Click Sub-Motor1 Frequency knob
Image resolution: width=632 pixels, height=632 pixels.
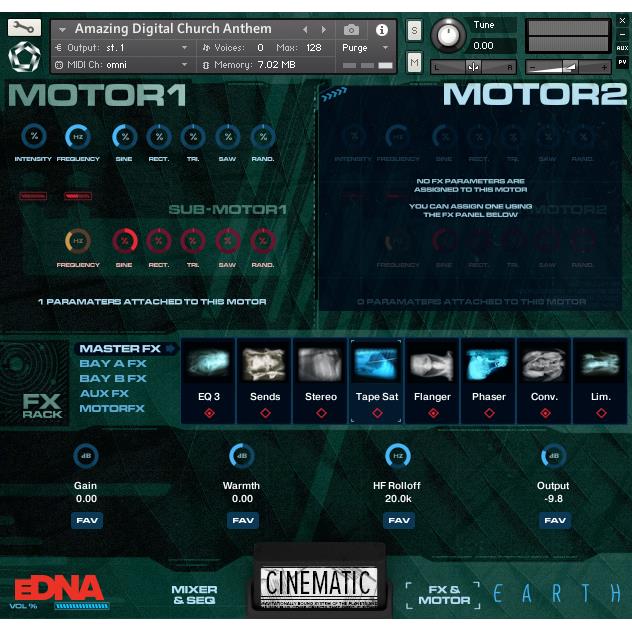click(78, 241)
